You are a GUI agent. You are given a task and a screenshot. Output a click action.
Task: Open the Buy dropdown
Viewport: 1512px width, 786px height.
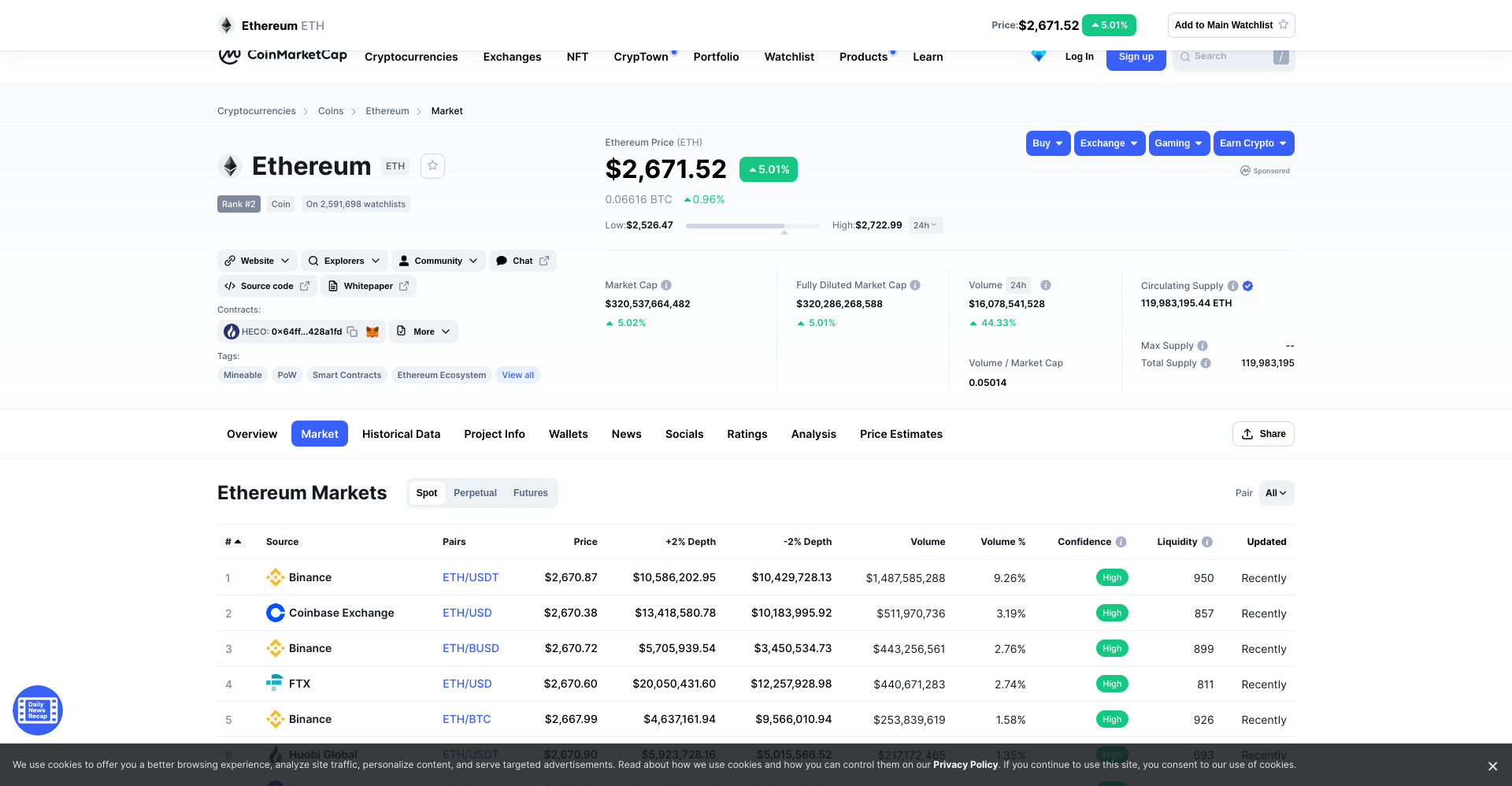point(1048,143)
